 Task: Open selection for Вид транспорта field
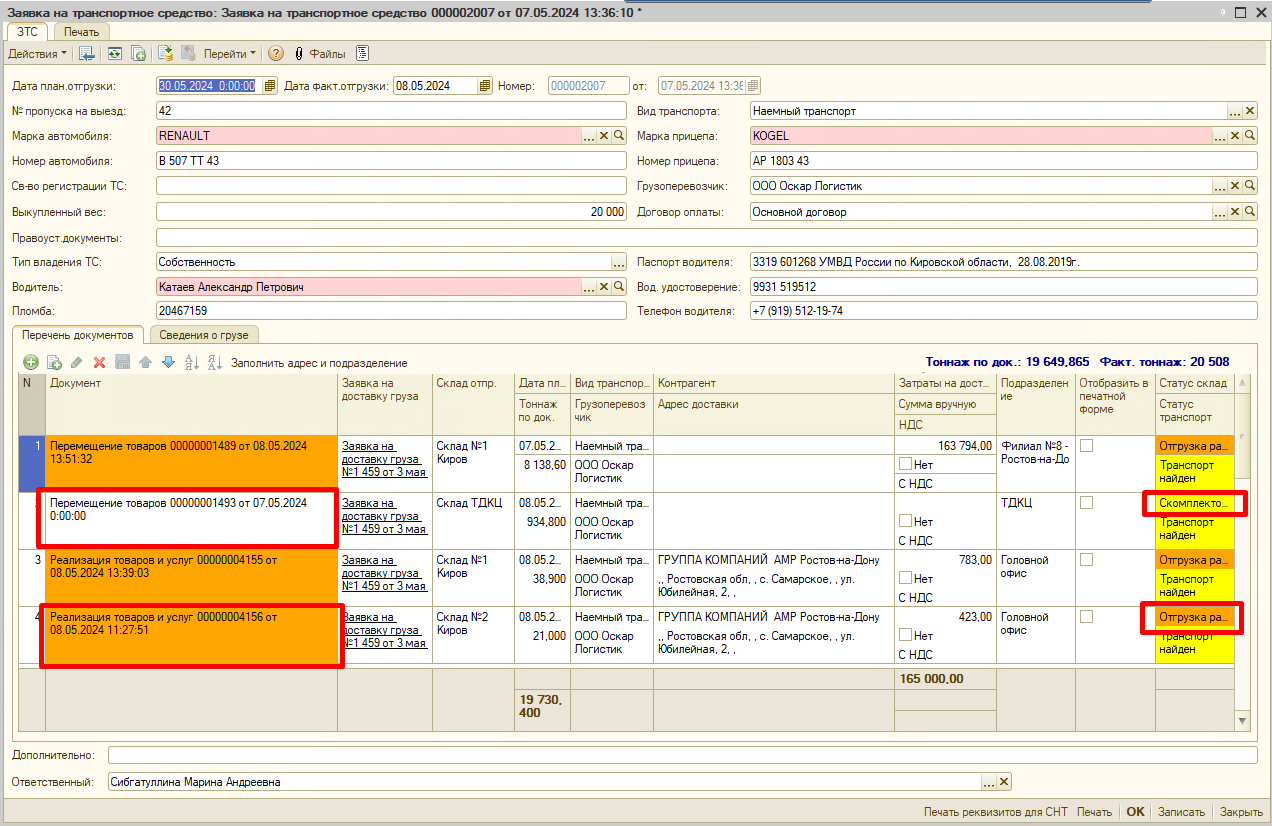(1235, 111)
